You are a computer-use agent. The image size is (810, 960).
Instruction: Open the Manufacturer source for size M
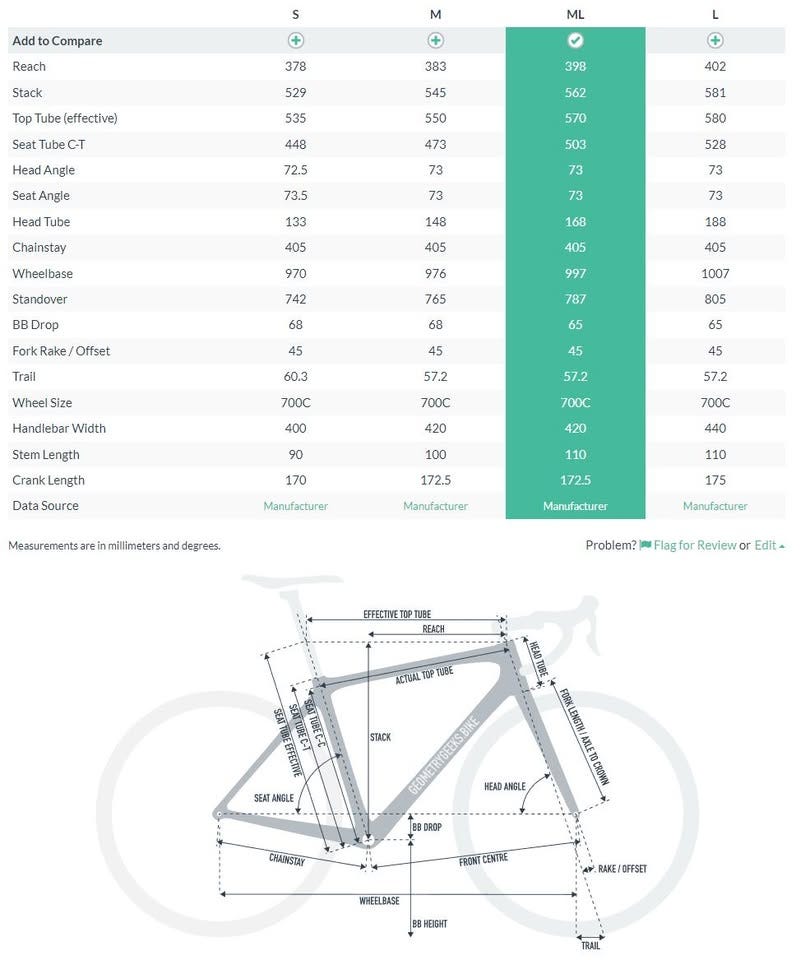(436, 506)
